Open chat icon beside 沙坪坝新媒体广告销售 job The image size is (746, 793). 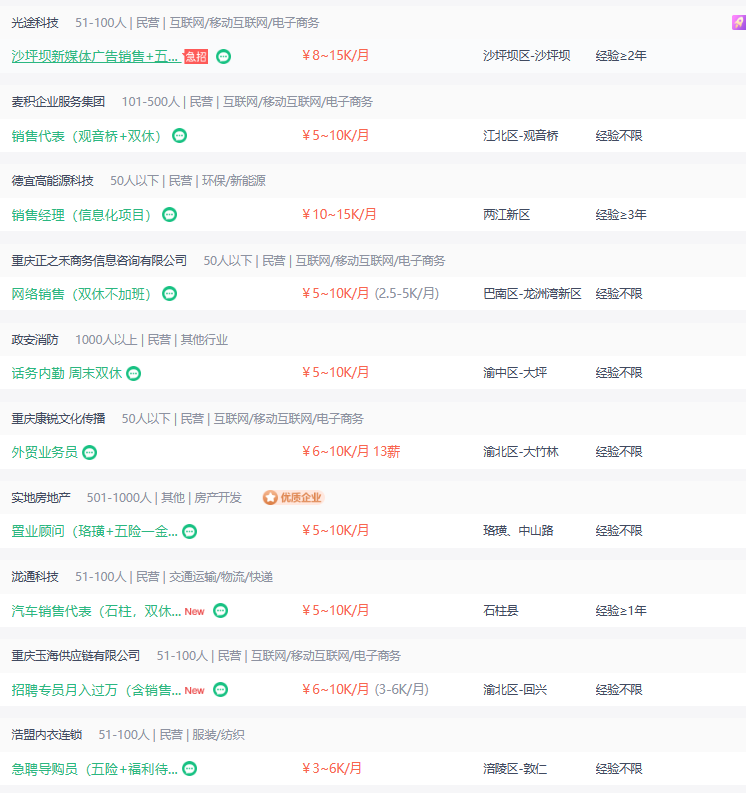[x=223, y=57]
